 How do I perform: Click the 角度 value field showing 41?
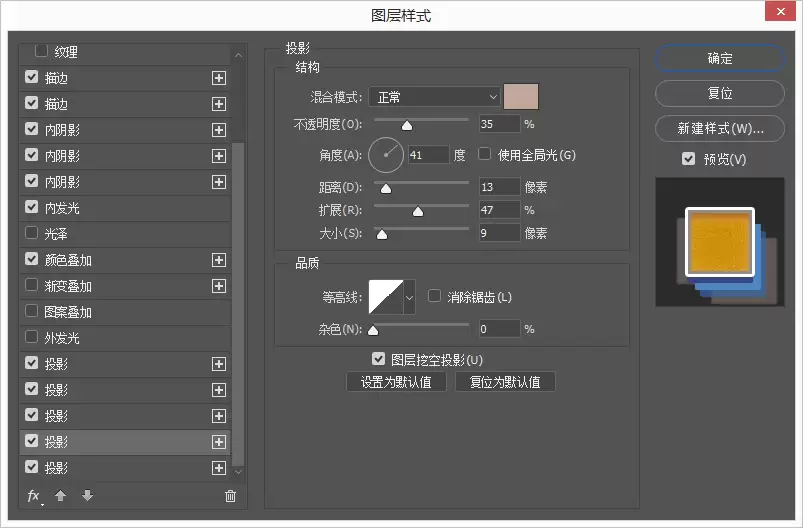click(x=429, y=155)
